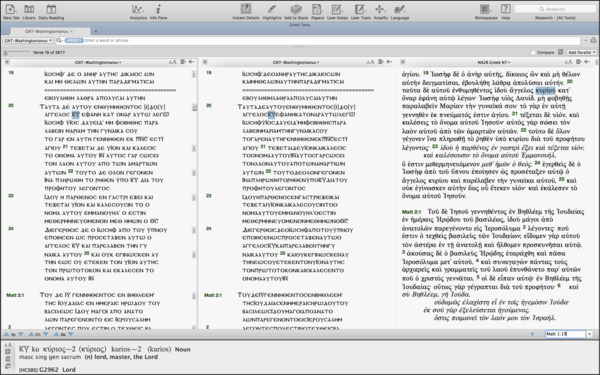Change text size in NA28 pane

(x=568, y=62)
